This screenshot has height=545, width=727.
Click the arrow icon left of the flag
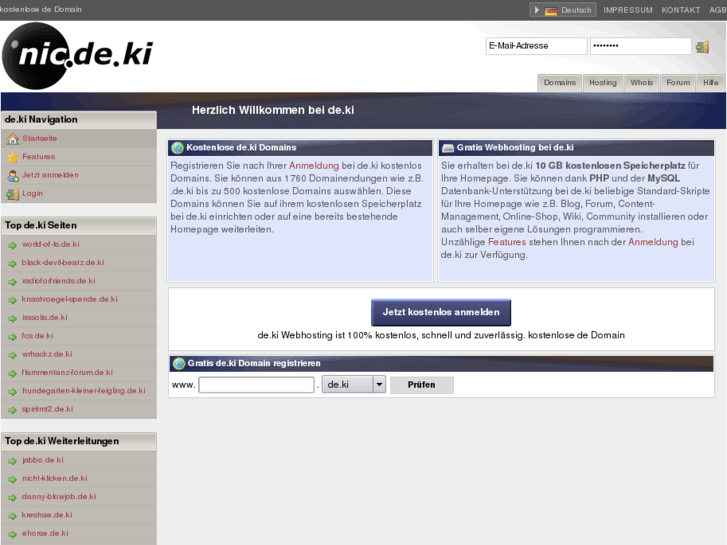click(x=537, y=10)
